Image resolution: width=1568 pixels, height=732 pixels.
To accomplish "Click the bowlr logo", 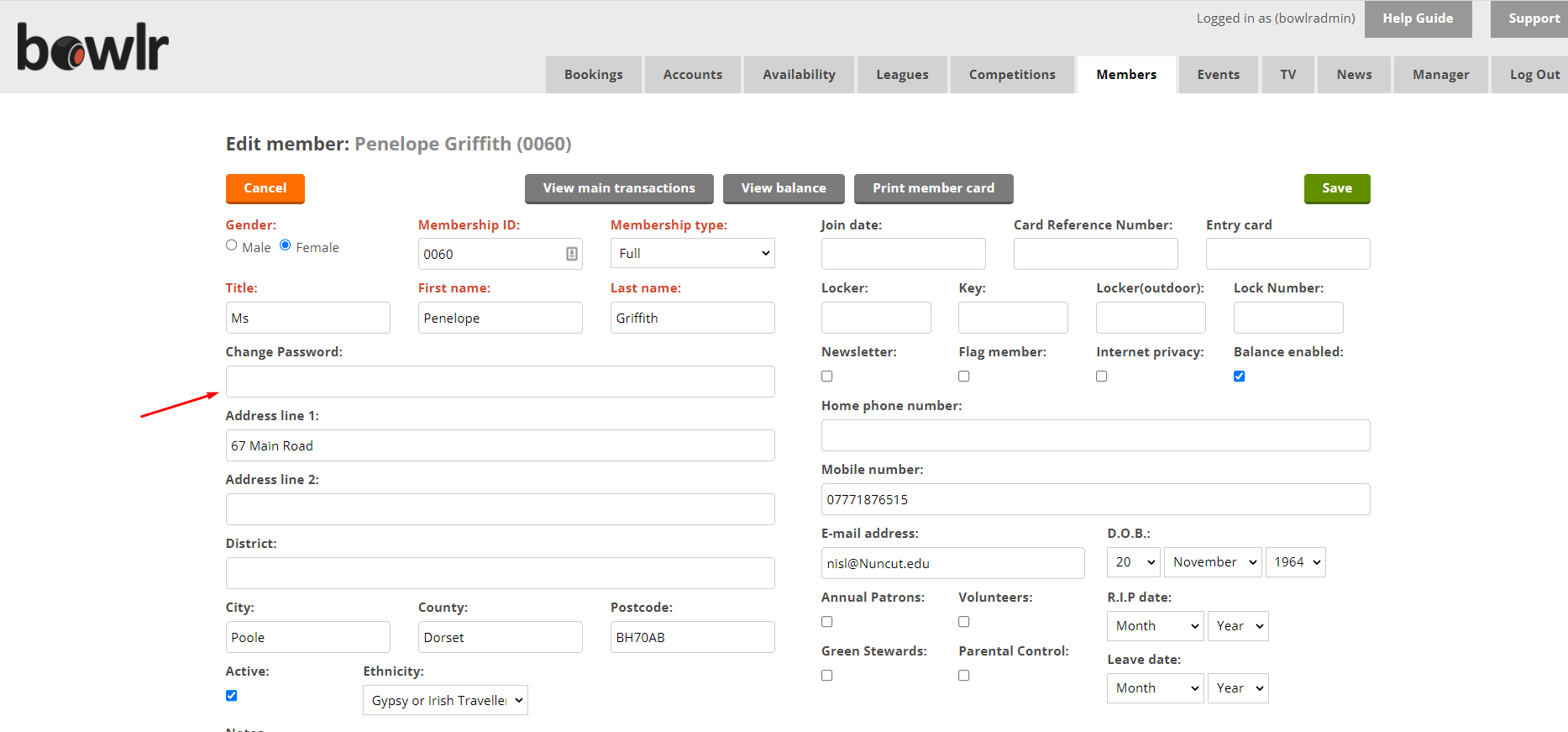I will (x=92, y=48).
